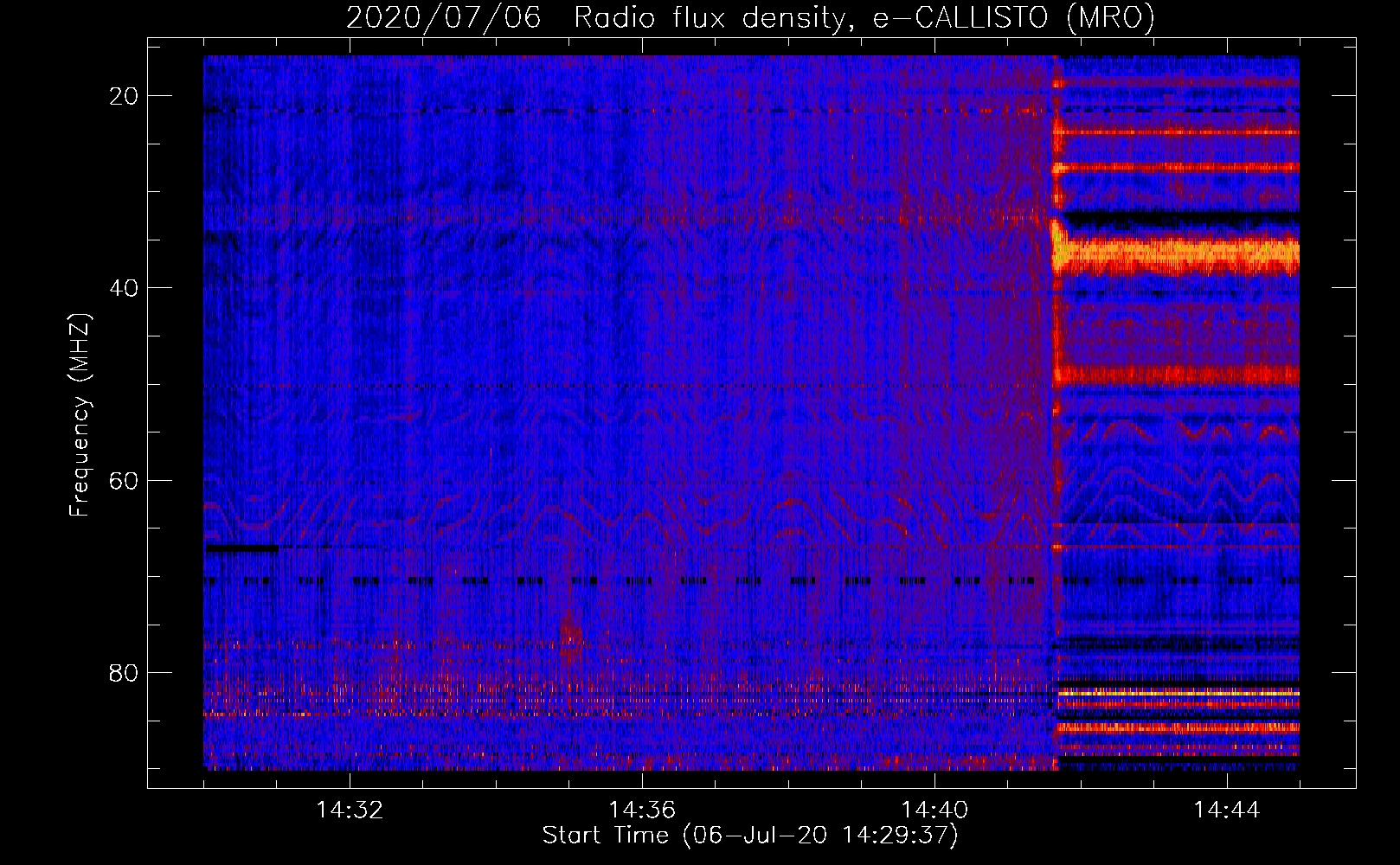The width and height of the screenshot is (1400, 865).
Task: Click the frequency tick label '80'
Action: 125,672
